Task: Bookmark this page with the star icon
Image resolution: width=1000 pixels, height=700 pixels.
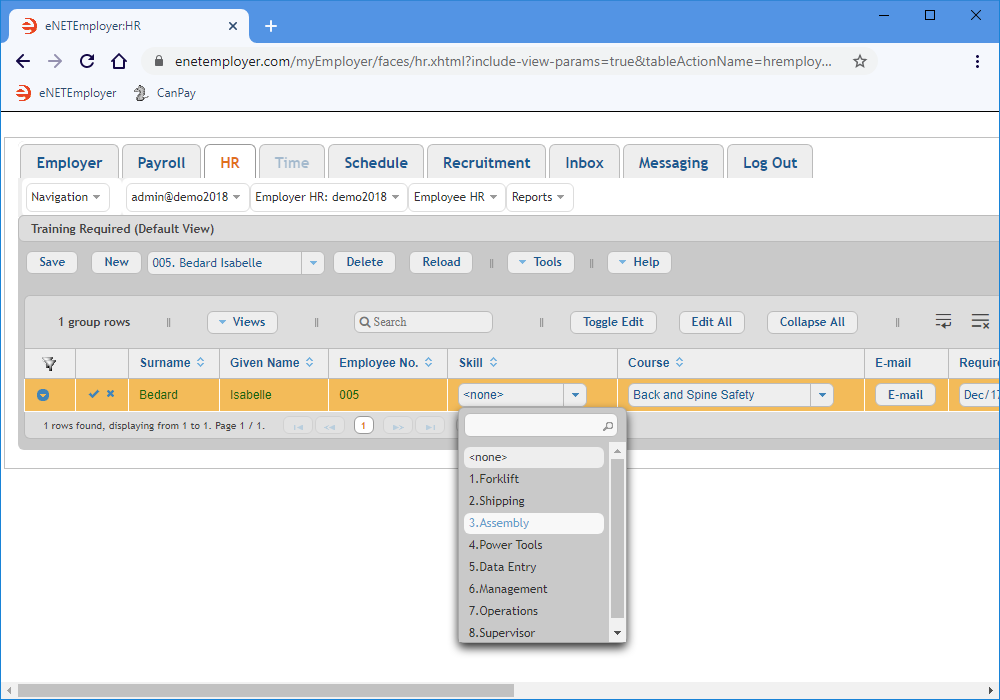Action: [x=860, y=61]
